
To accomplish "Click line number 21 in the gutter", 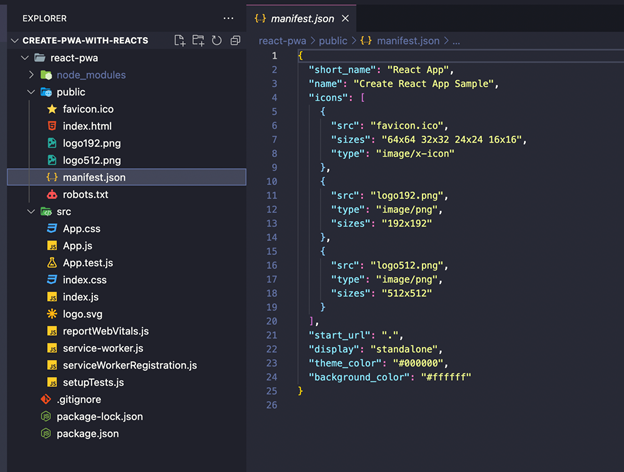I will 272,334.
